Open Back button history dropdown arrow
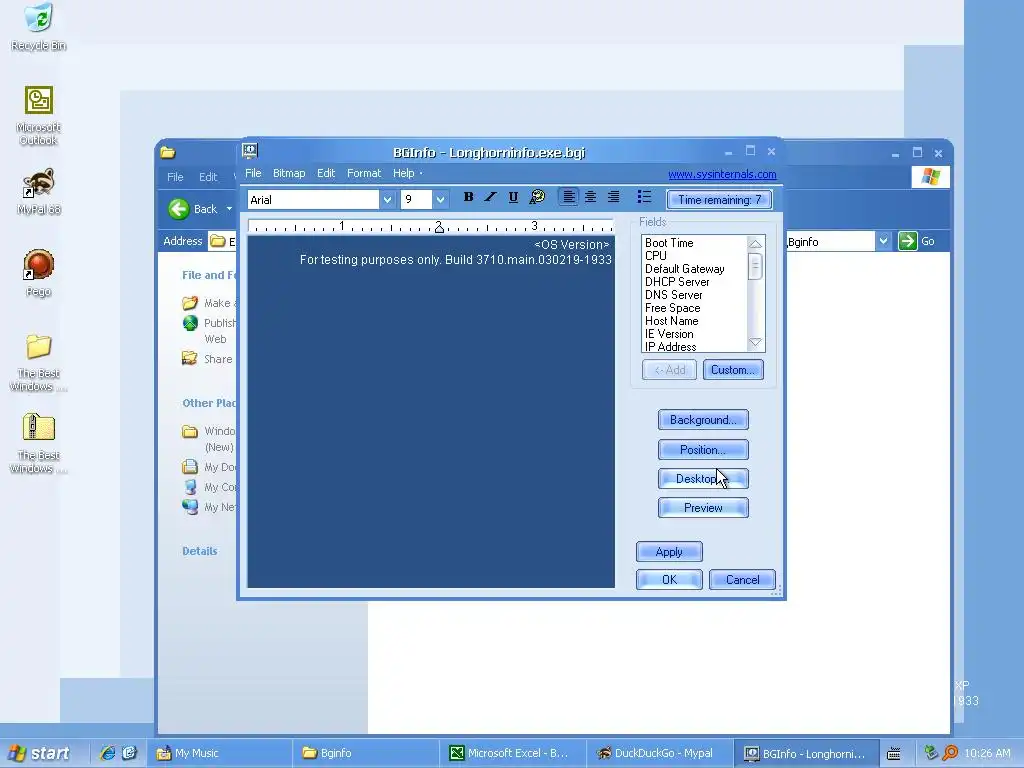 click(x=229, y=209)
